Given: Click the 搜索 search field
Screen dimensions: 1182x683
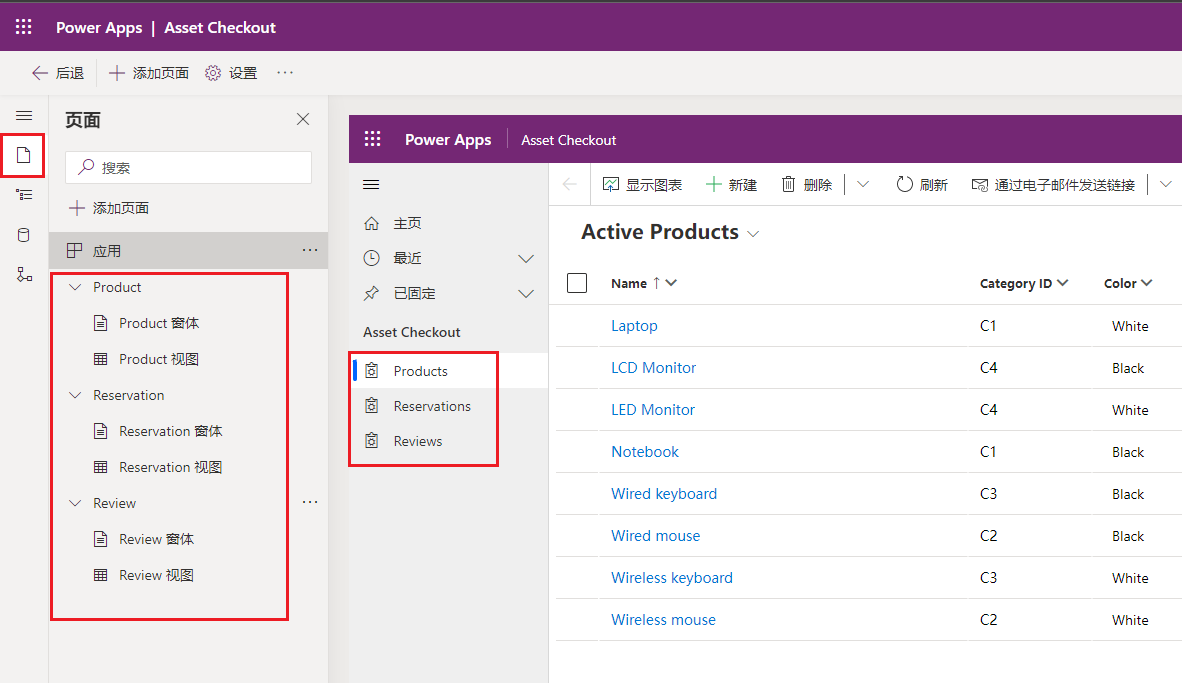Looking at the screenshot, I should point(188,167).
